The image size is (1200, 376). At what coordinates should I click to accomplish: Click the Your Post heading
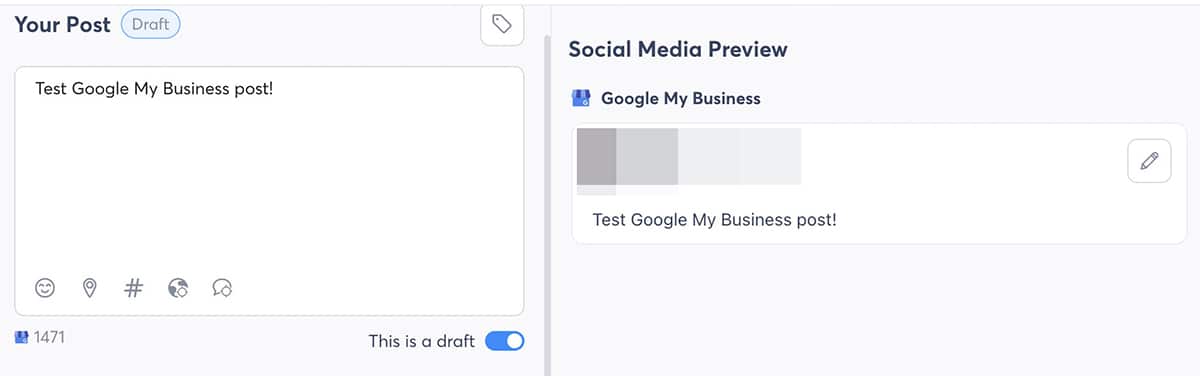(62, 25)
